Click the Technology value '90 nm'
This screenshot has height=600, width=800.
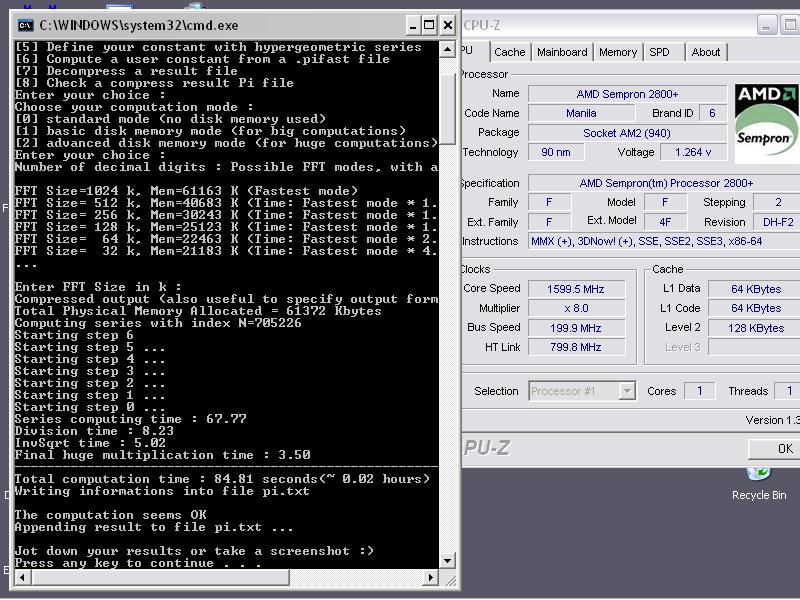556,152
